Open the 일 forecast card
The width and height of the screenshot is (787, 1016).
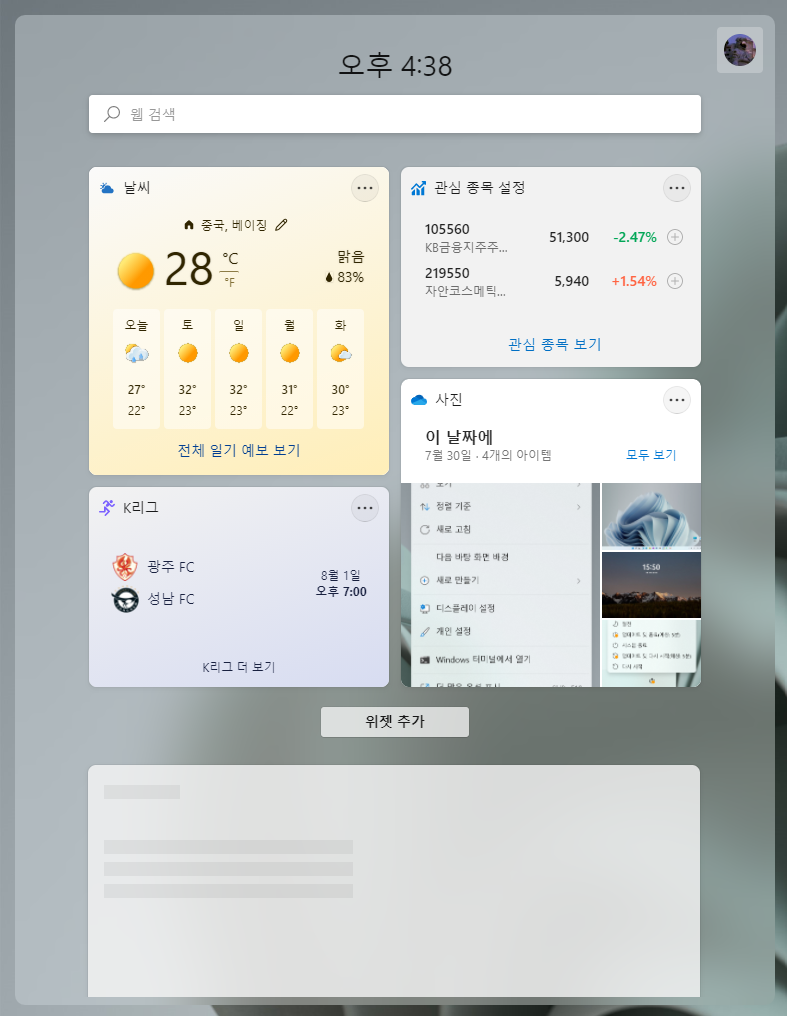(x=238, y=369)
